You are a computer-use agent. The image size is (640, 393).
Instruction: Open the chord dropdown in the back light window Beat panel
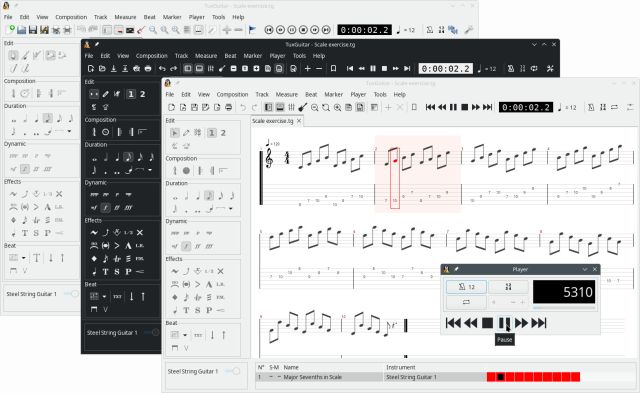point(24,258)
